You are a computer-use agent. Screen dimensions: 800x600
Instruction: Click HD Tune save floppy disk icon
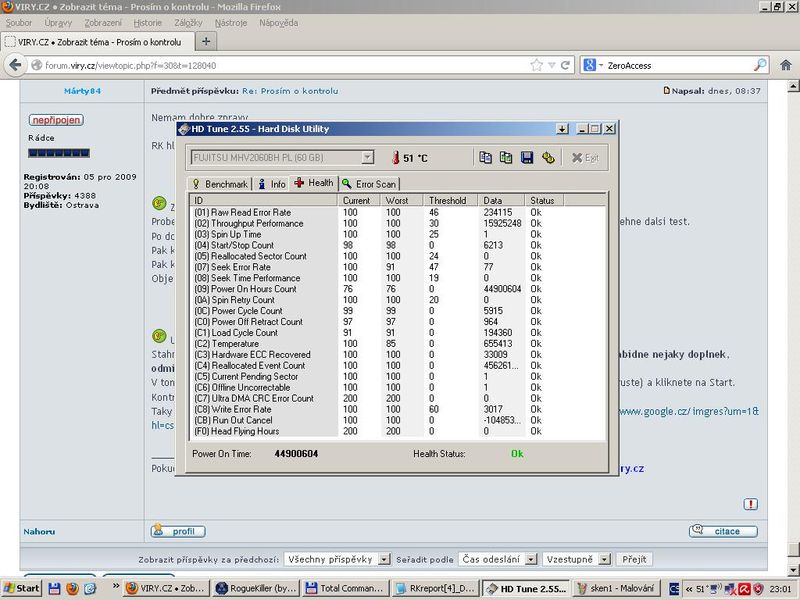click(x=527, y=157)
